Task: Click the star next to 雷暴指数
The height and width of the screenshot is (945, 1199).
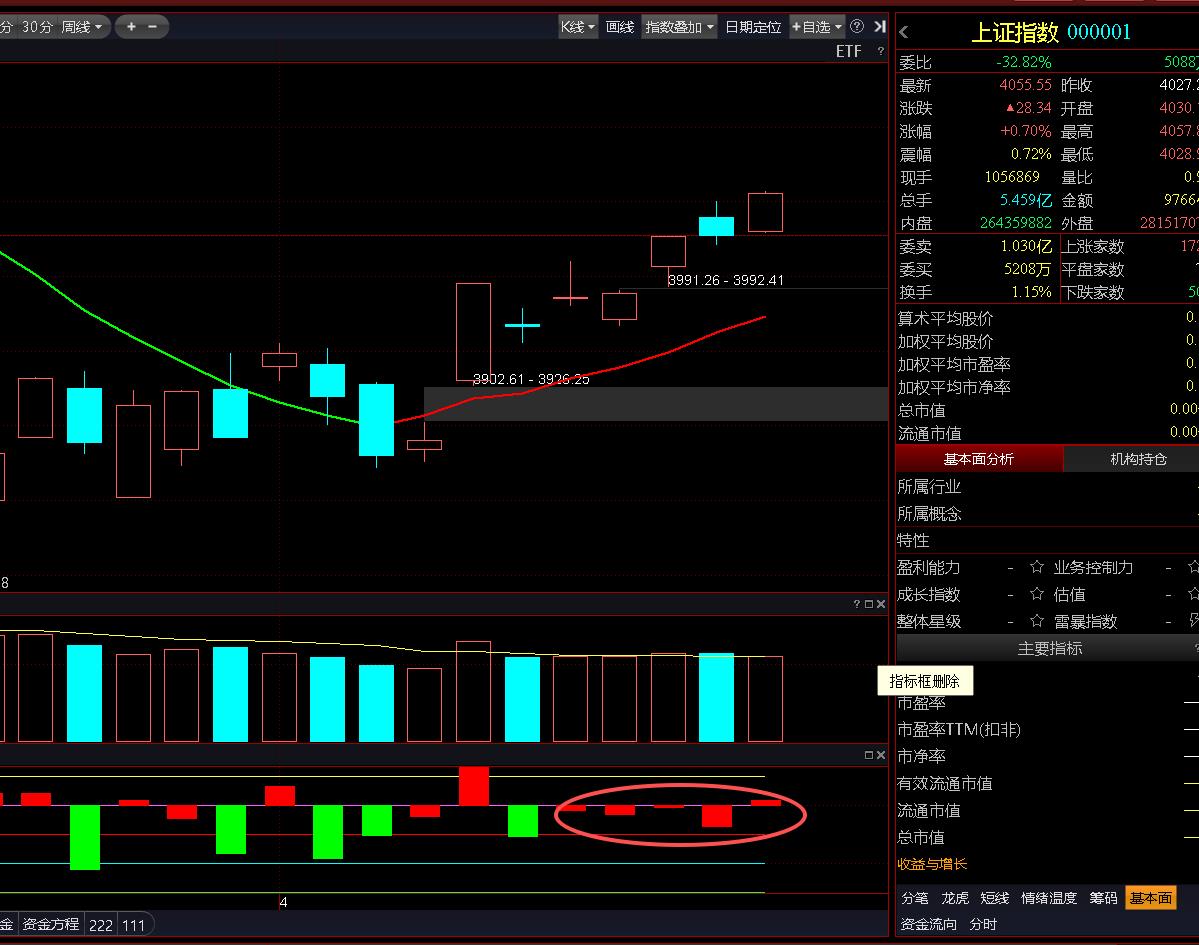Action: (x=1037, y=621)
